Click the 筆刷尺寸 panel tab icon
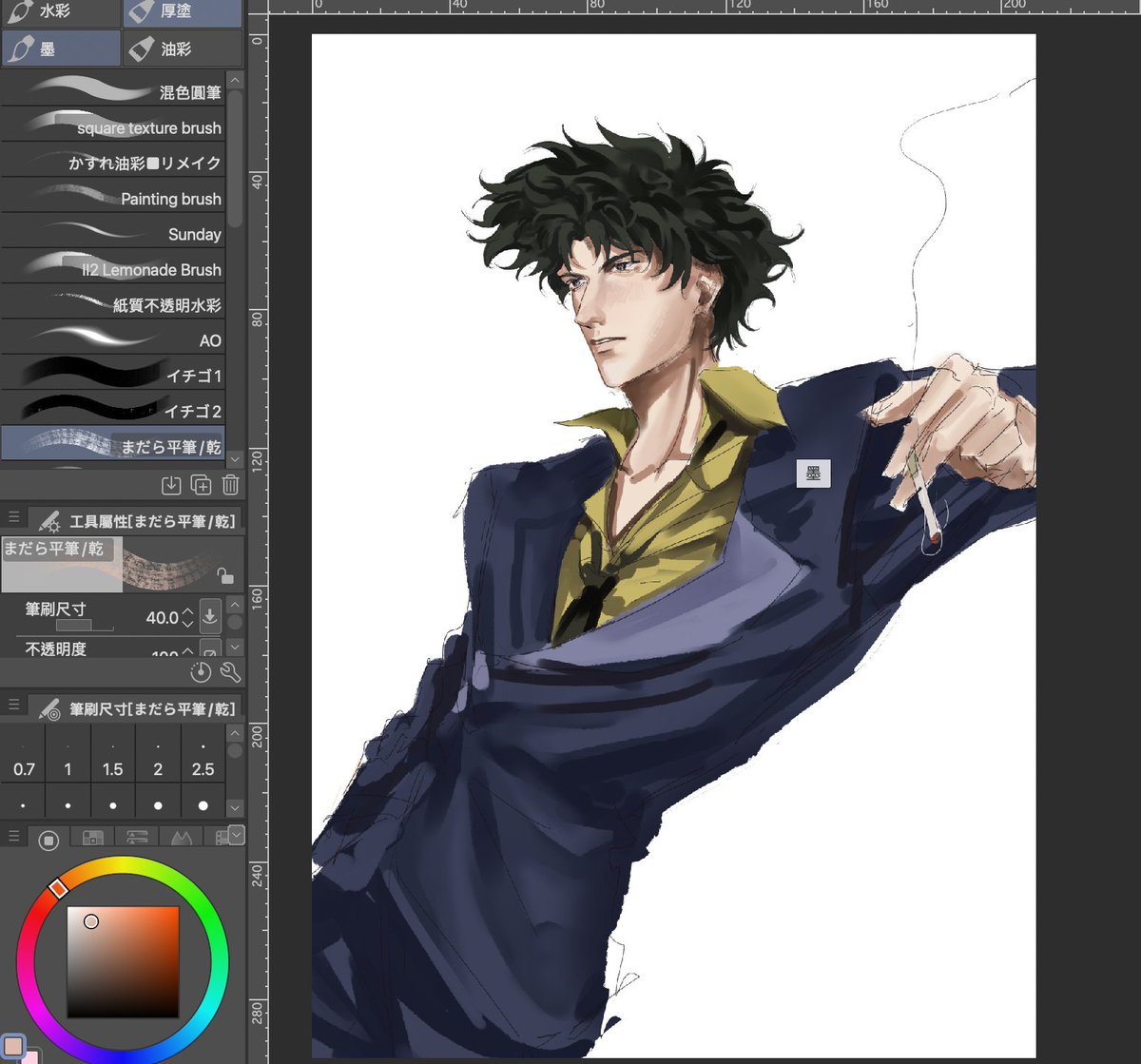The image size is (1141, 1064). [48, 709]
